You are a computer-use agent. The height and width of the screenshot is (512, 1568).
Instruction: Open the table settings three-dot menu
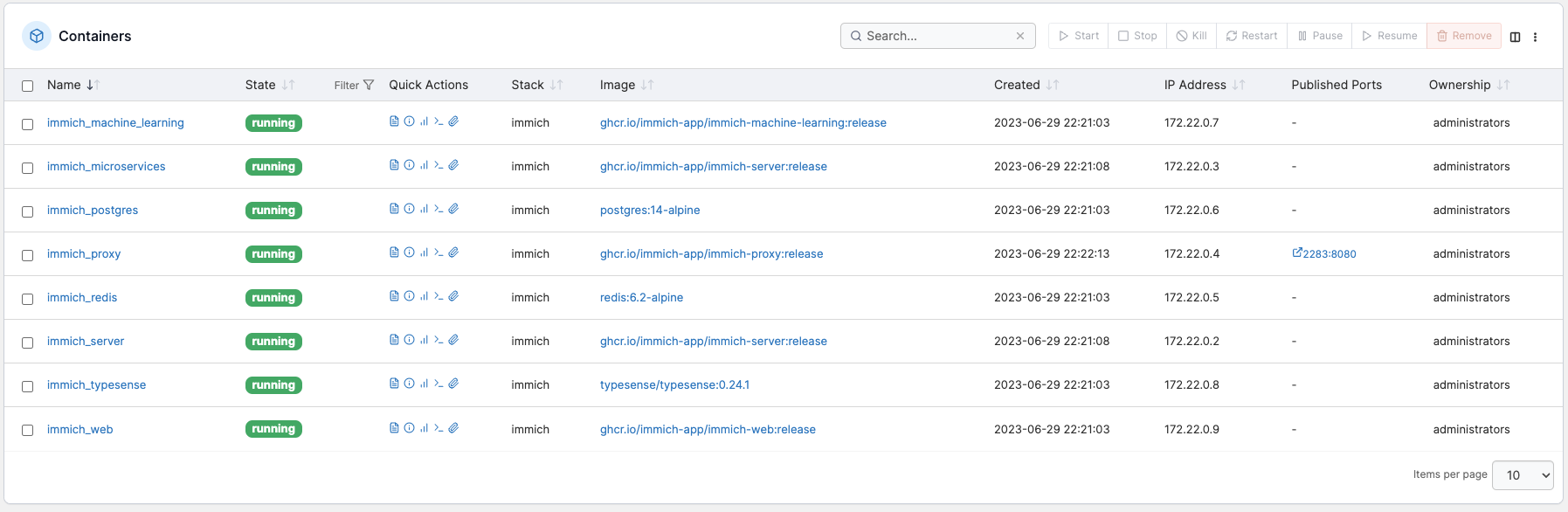[1535, 37]
